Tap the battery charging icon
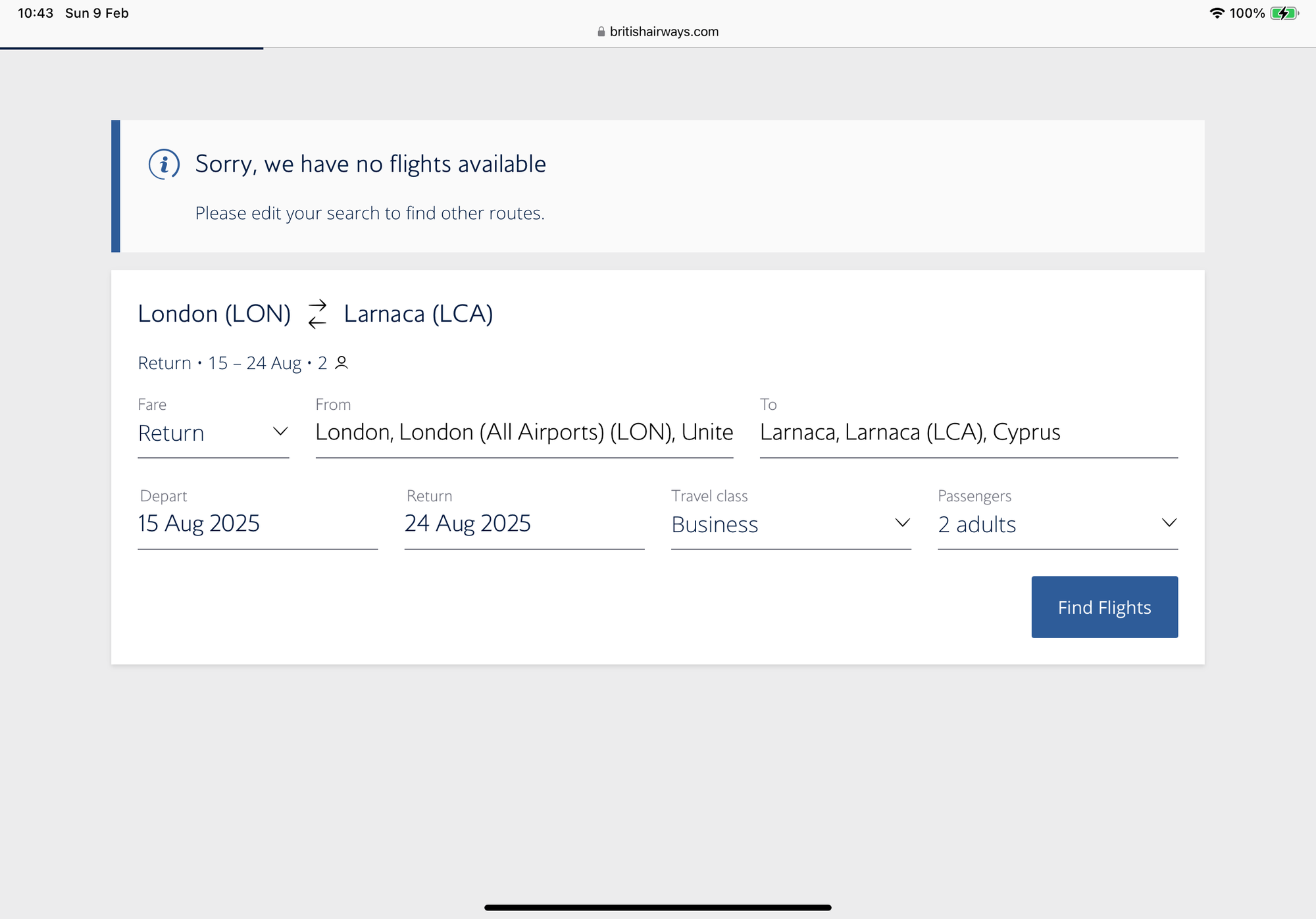Viewport: 1316px width, 919px height. [1284, 13]
